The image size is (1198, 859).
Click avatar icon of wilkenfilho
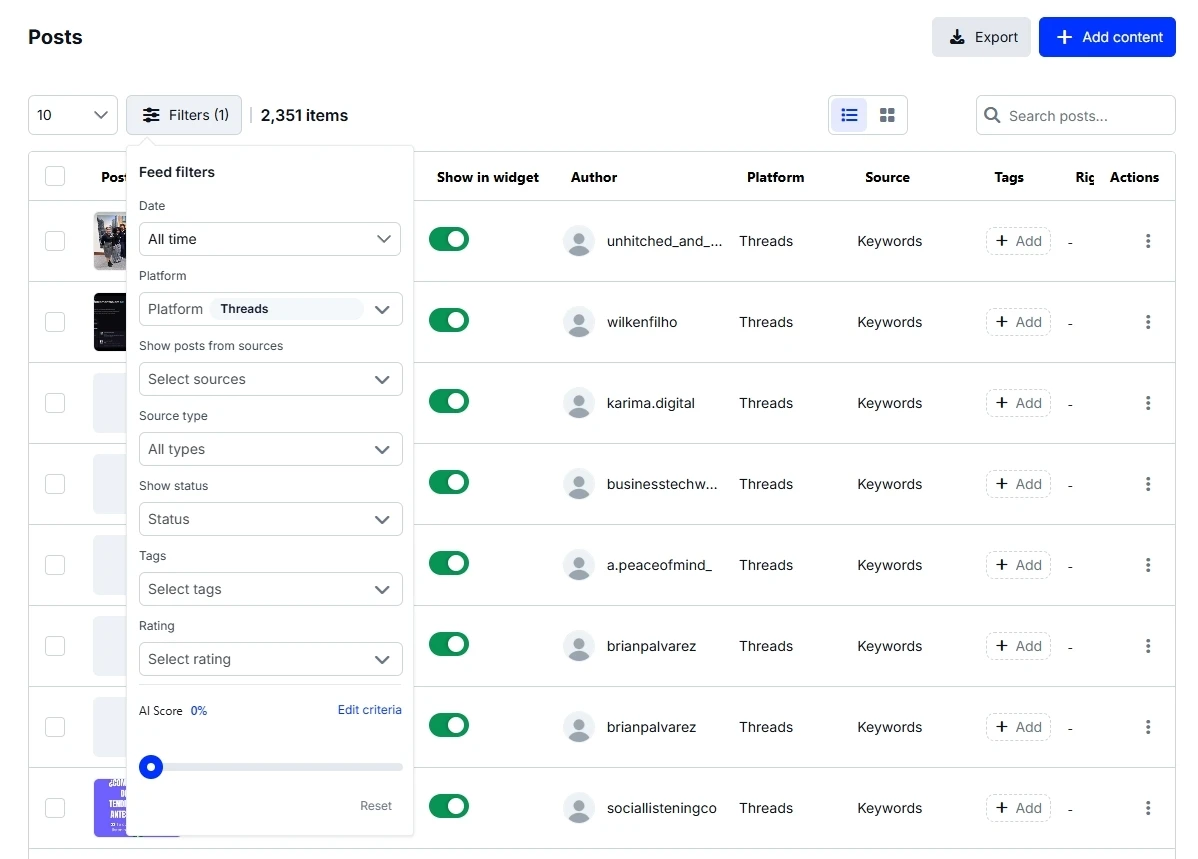(x=579, y=323)
